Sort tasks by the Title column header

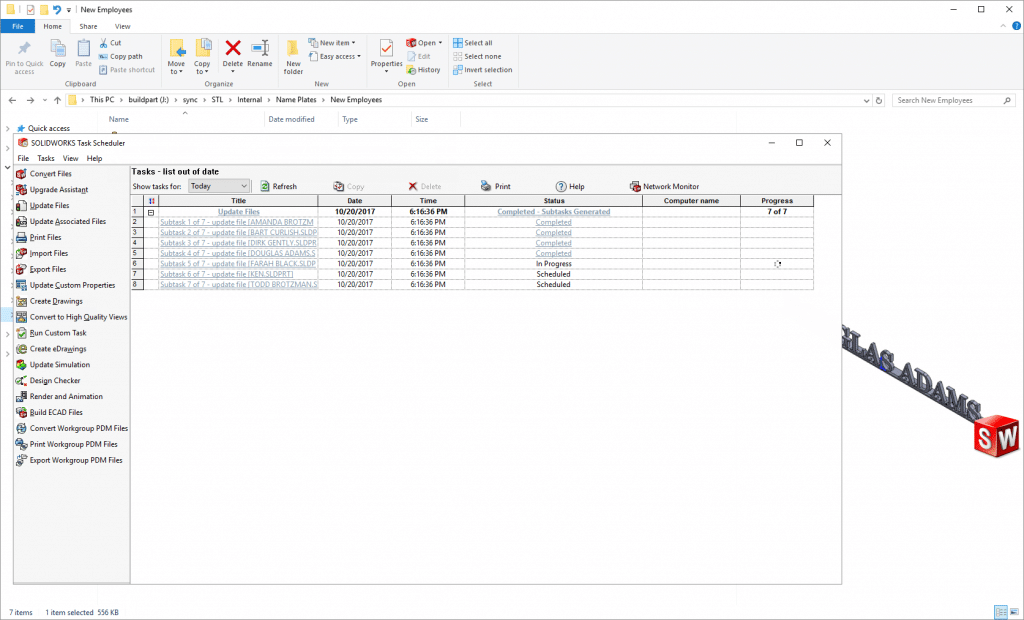(x=238, y=201)
